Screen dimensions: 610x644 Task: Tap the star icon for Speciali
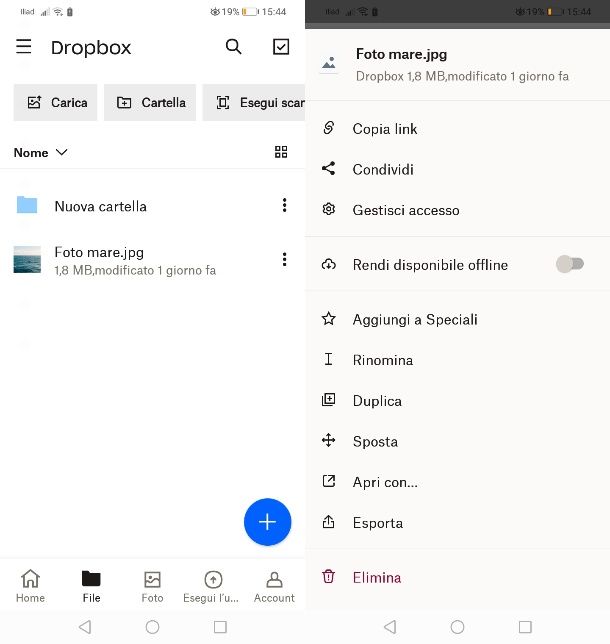point(329,319)
